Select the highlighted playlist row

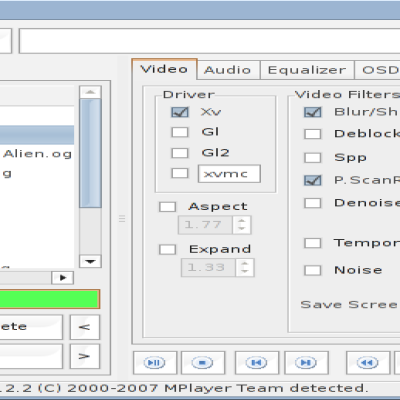[37, 135]
